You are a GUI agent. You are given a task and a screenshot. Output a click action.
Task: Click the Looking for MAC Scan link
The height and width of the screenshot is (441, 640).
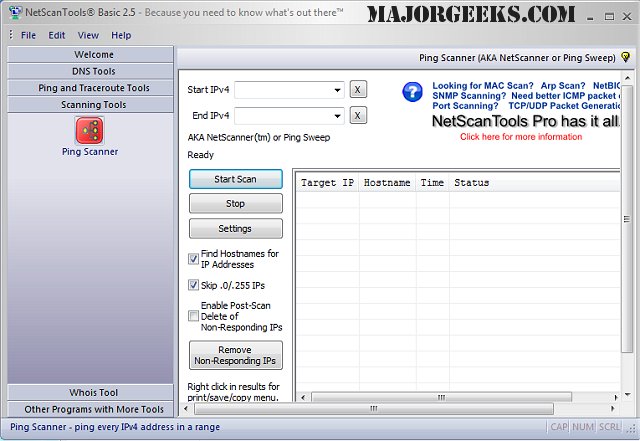483,86
